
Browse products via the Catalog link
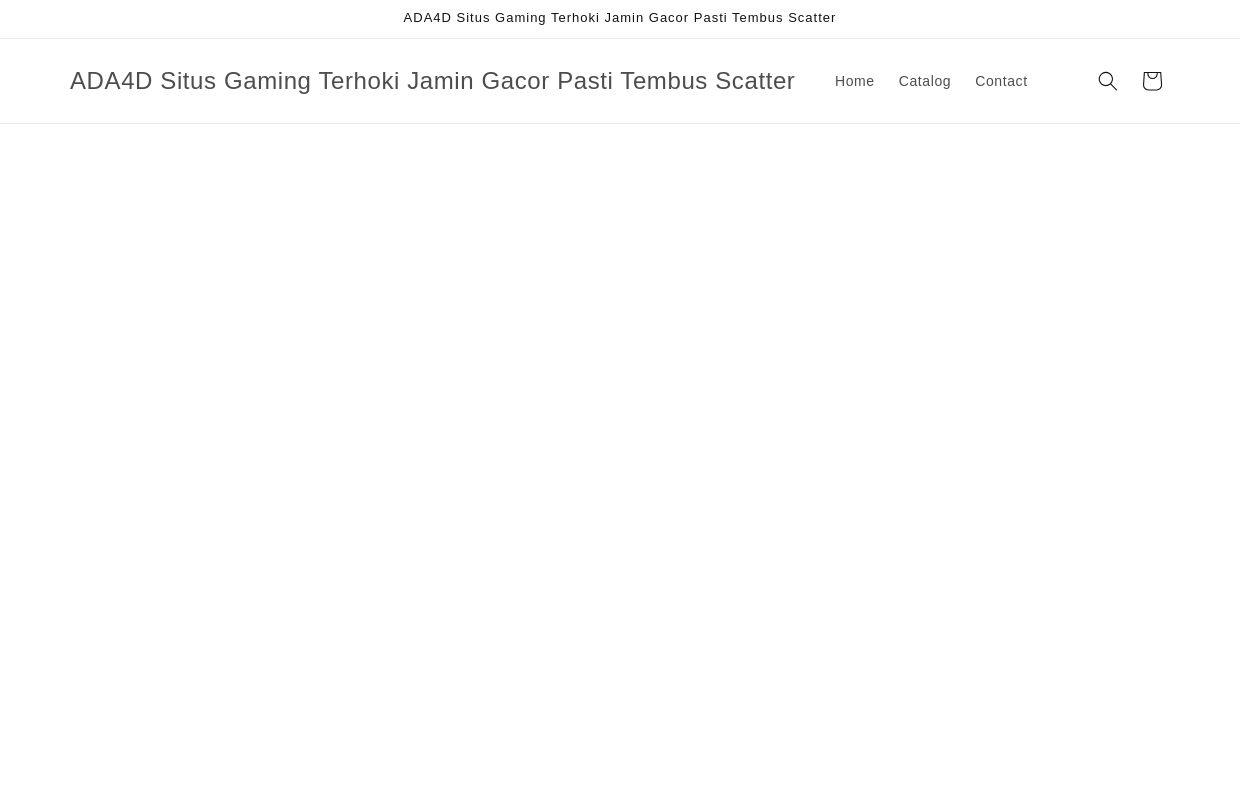[924, 81]
